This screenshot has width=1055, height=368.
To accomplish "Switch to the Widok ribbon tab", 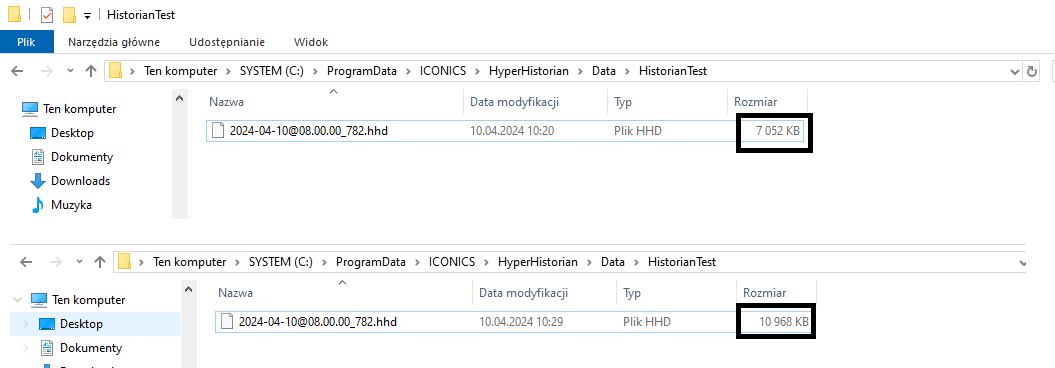I will [x=311, y=42].
